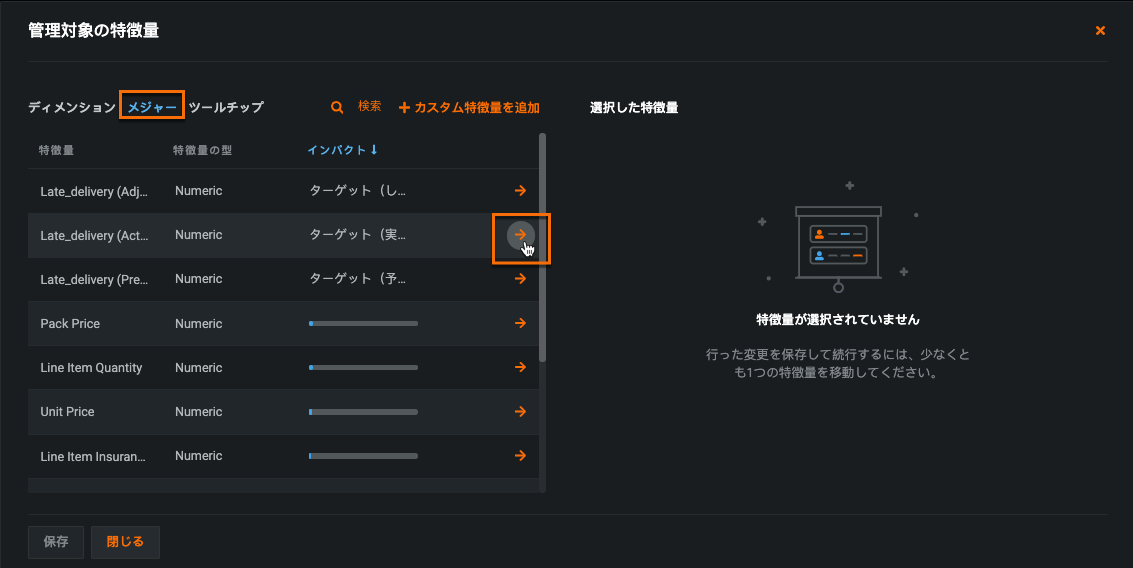Add Pack Price via arrow icon

(x=520, y=323)
